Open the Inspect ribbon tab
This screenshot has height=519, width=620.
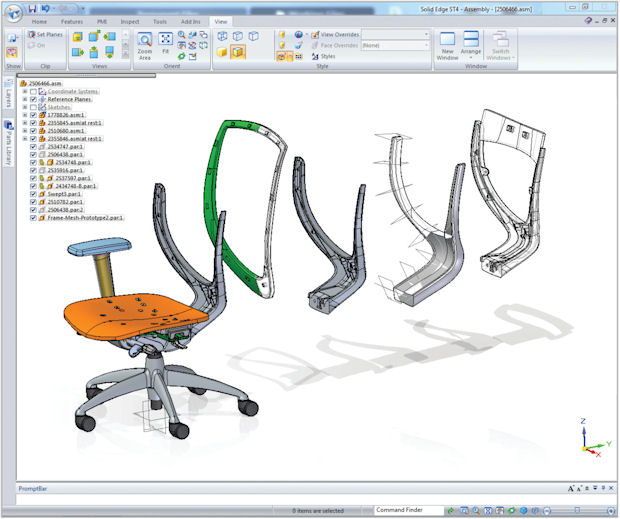[131, 21]
